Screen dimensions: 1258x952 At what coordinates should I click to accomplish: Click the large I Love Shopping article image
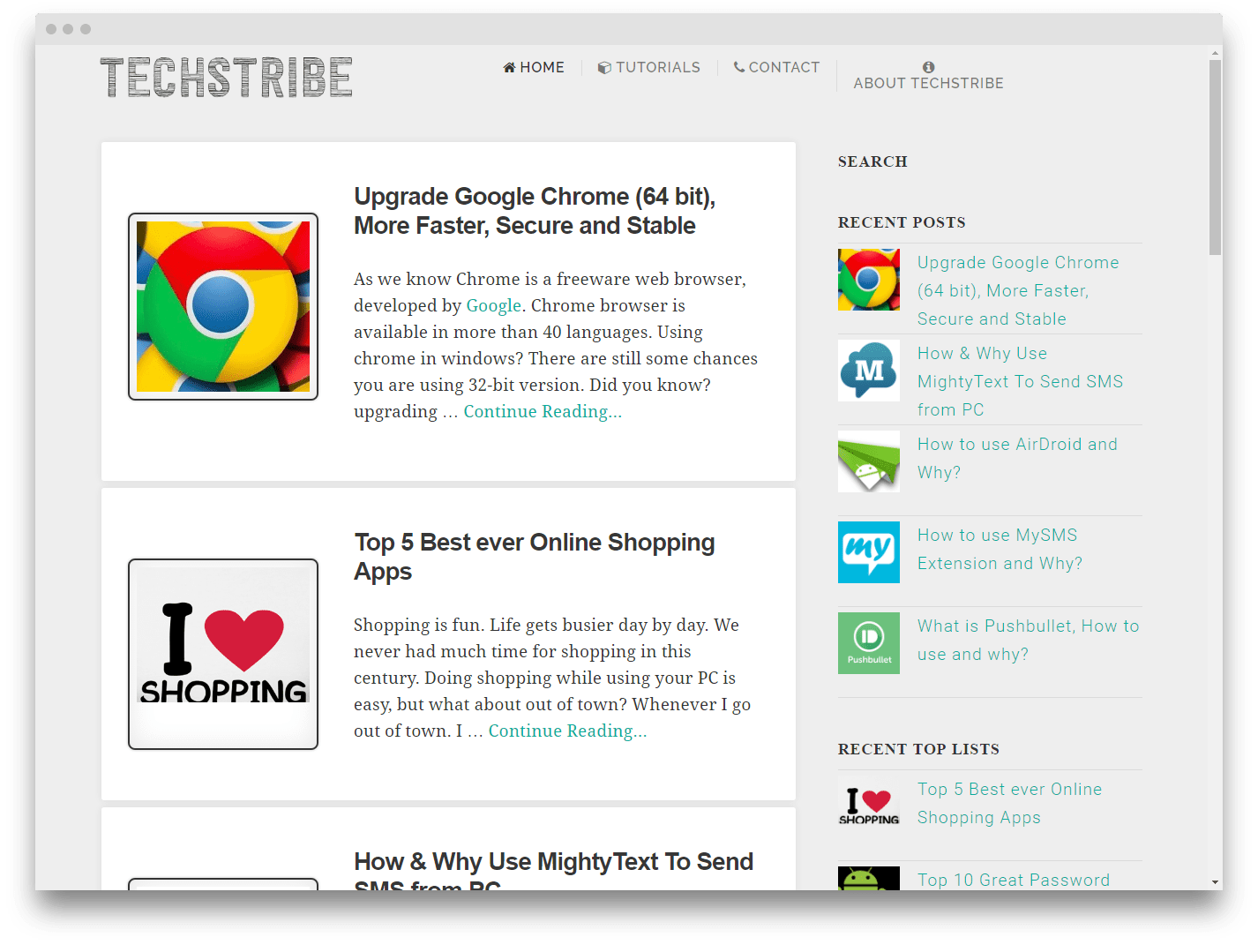pyautogui.click(x=223, y=654)
